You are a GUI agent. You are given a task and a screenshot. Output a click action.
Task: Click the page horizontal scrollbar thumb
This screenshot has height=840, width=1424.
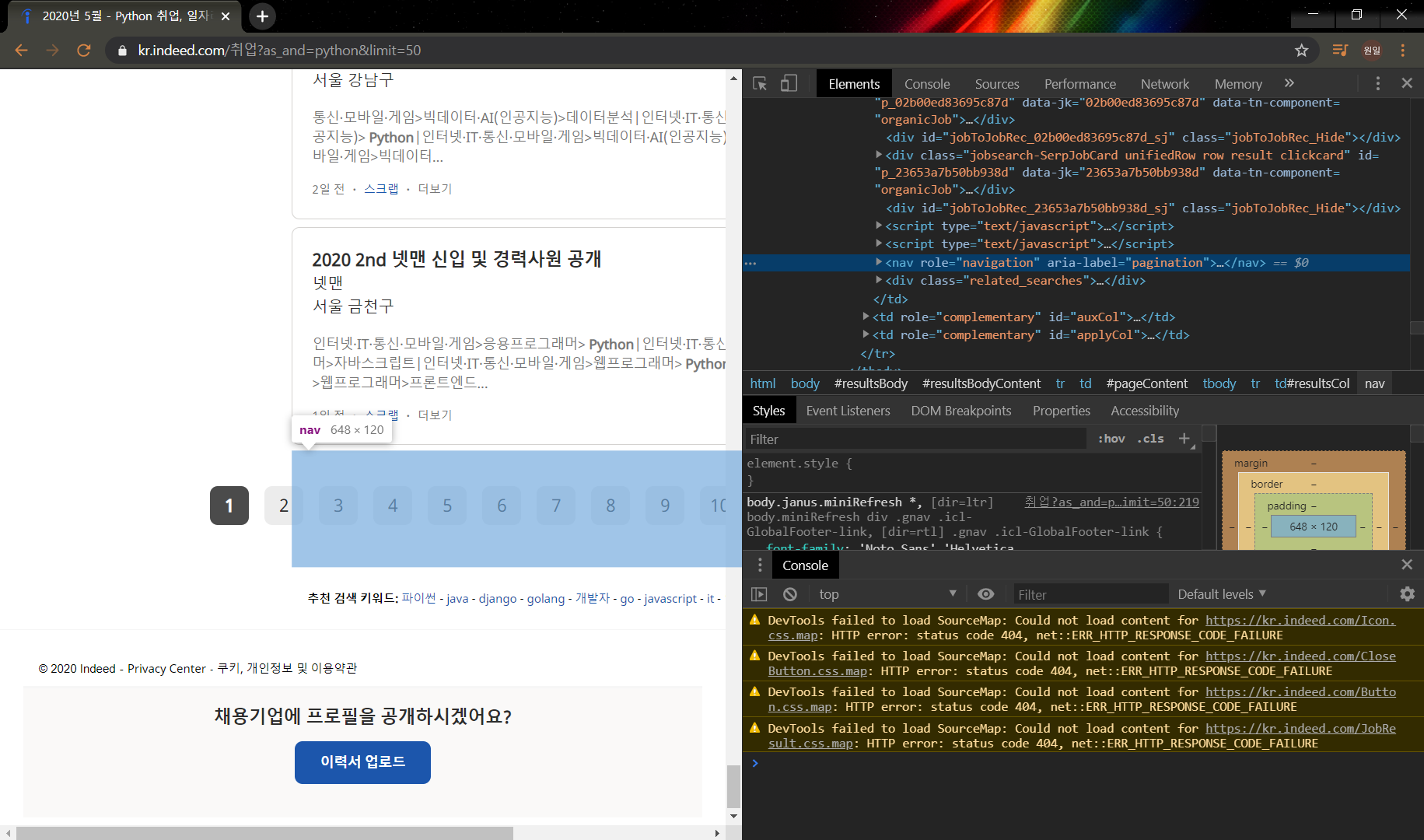pyautogui.click(x=264, y=833)
